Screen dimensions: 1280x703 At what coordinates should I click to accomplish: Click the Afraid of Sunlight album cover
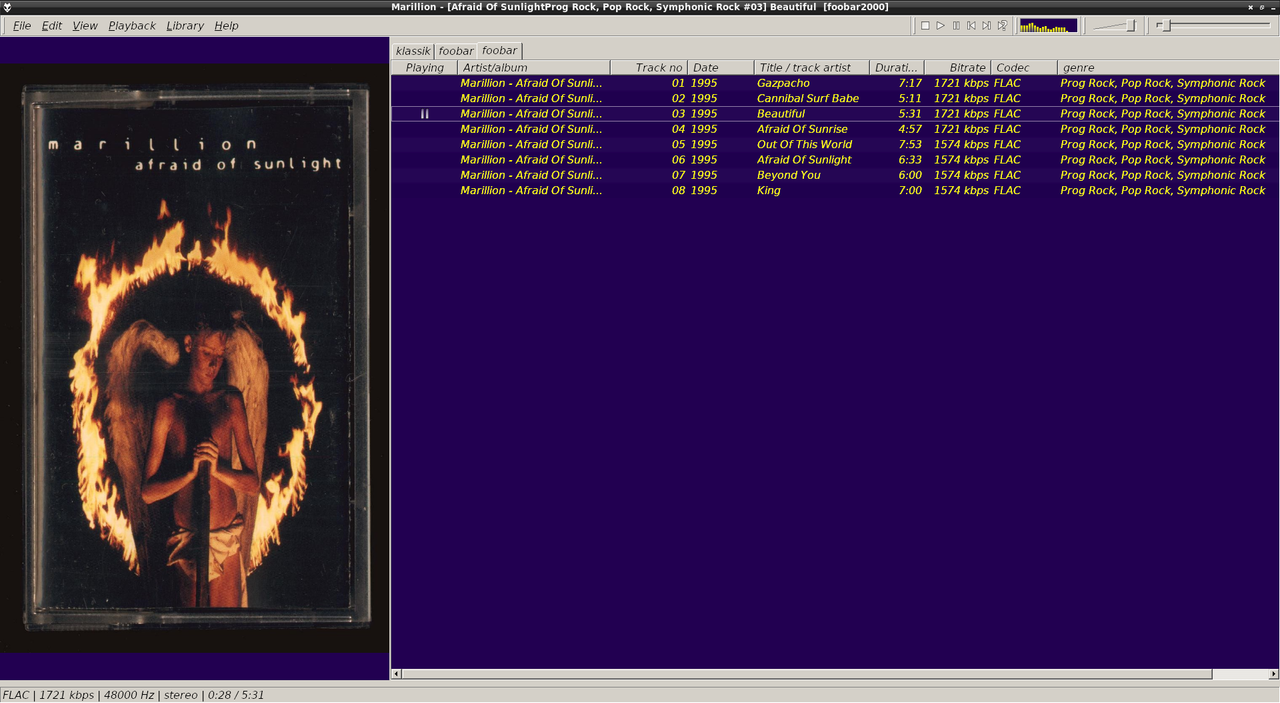click(x=194, y=358)
